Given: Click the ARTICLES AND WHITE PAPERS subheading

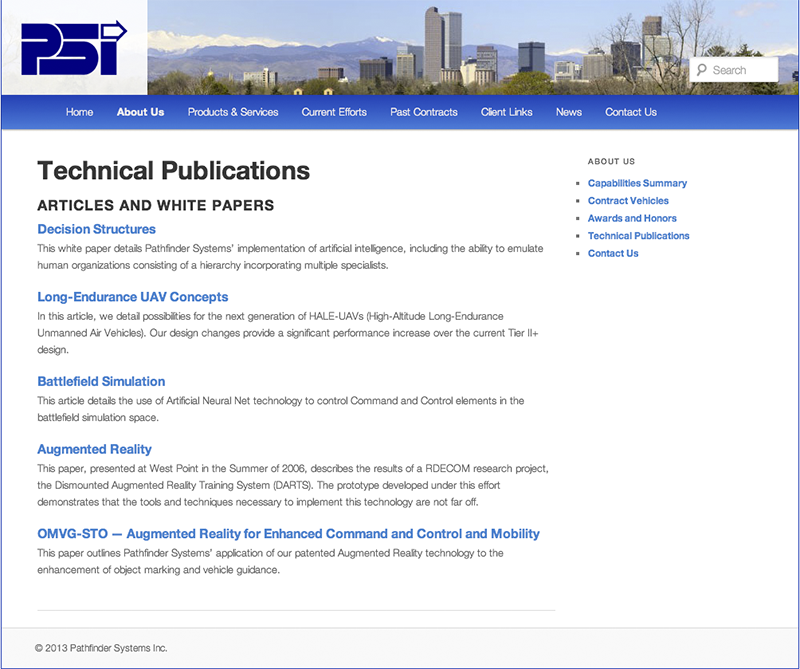Looking at the screenshot, I should pyautogui.click(x=156, y=205).
